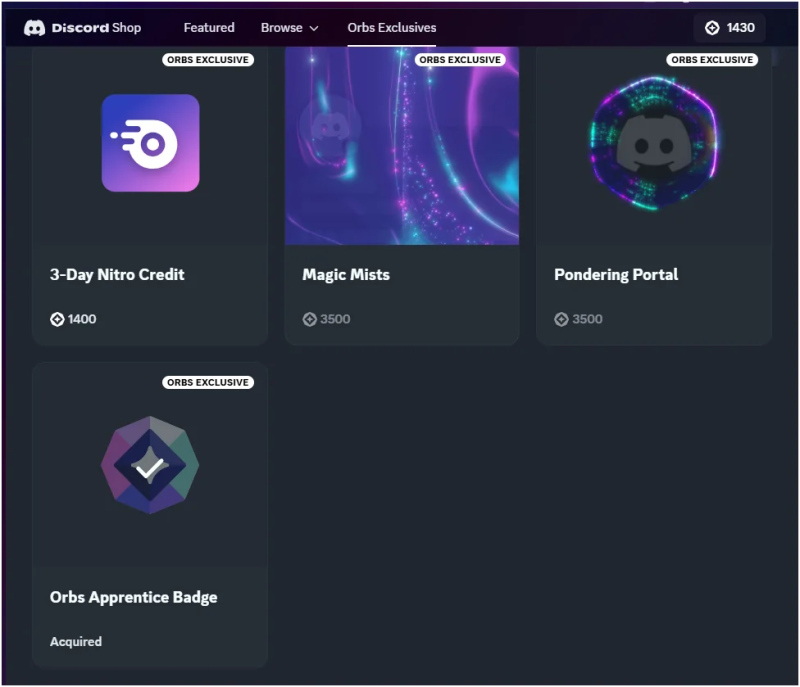Open the 3-Day Nitro Credit title
Viewport: 800px width, 687px height.
(117, 274)
